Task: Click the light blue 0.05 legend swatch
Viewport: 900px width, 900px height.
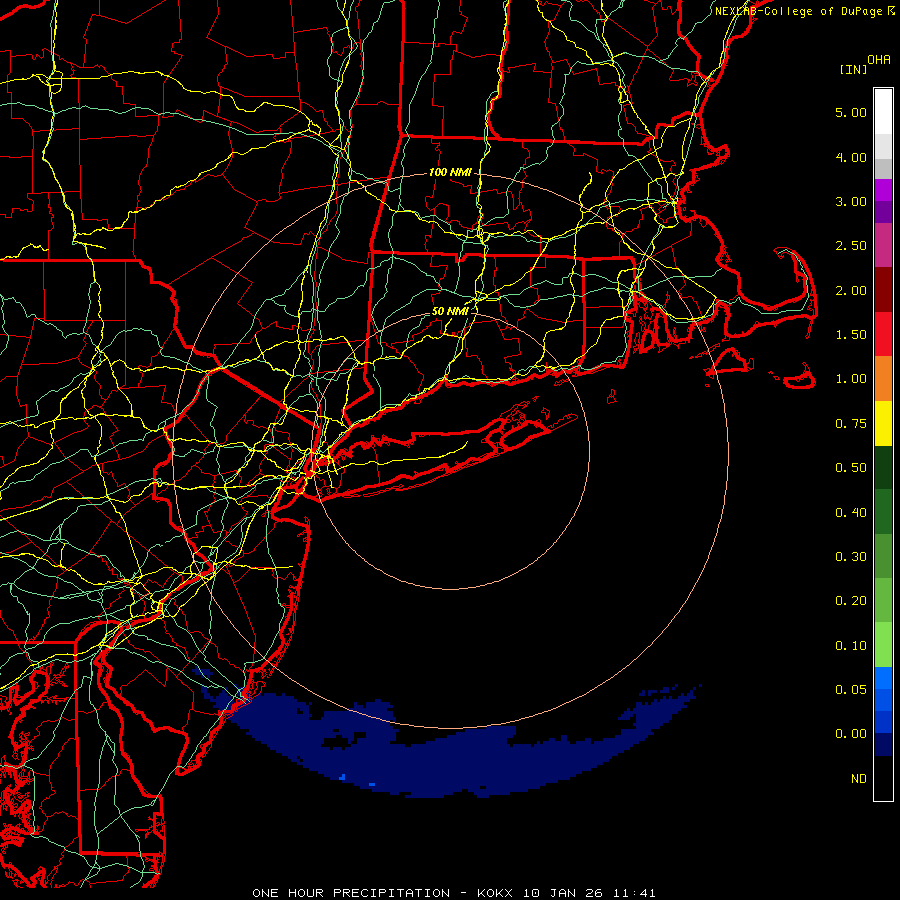Action: point(883,678)
